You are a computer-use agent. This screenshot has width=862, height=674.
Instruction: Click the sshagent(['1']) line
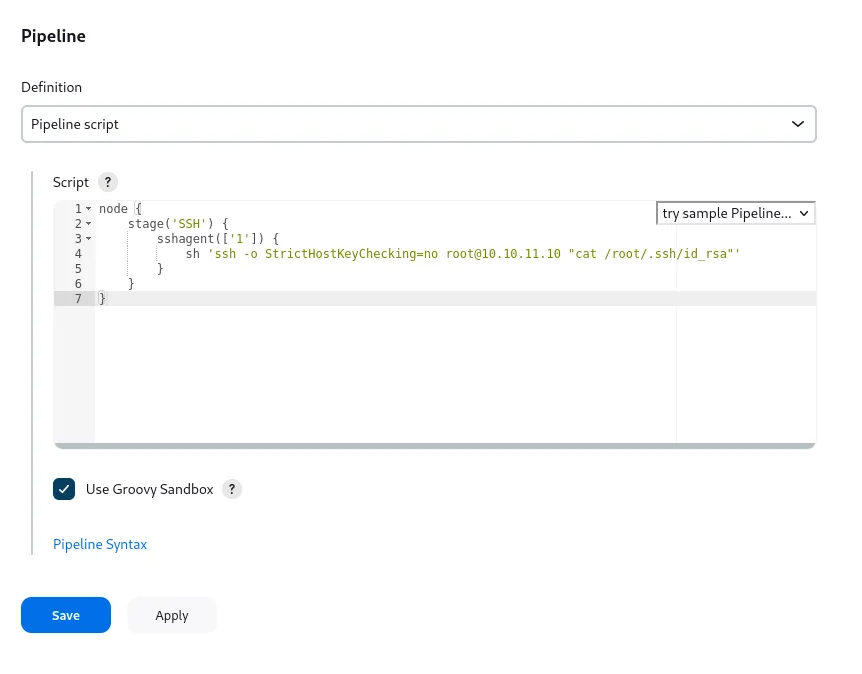218,239
